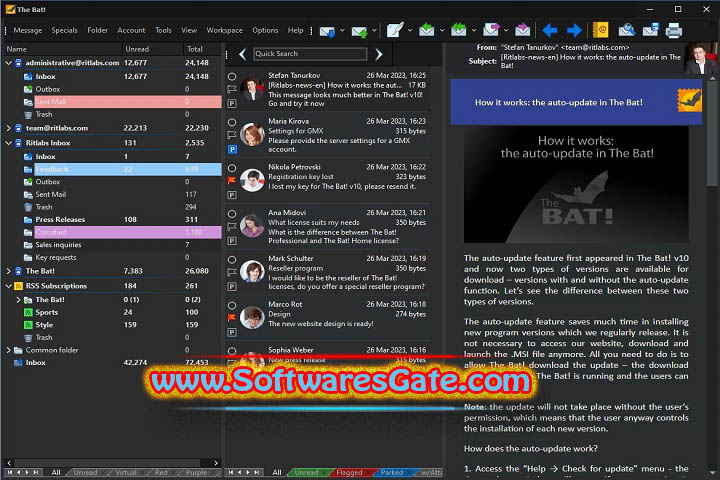Click the Forward message icon
The width and height of the screenshot is (720, 480).
(491, 30)
